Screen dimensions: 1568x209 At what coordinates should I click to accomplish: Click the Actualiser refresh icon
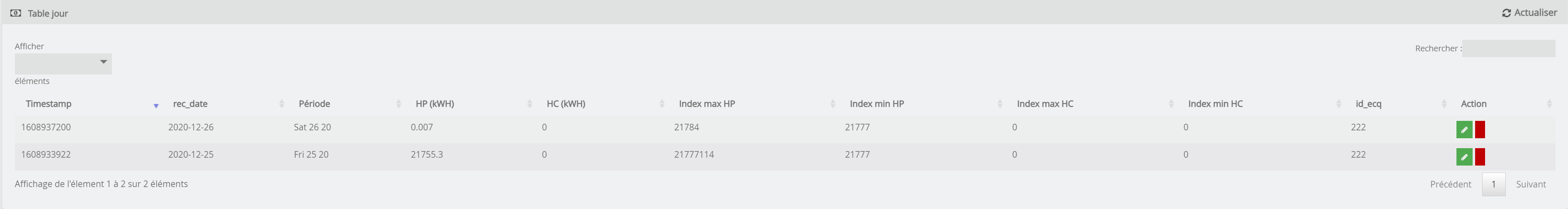click(x=1507, y=13)
